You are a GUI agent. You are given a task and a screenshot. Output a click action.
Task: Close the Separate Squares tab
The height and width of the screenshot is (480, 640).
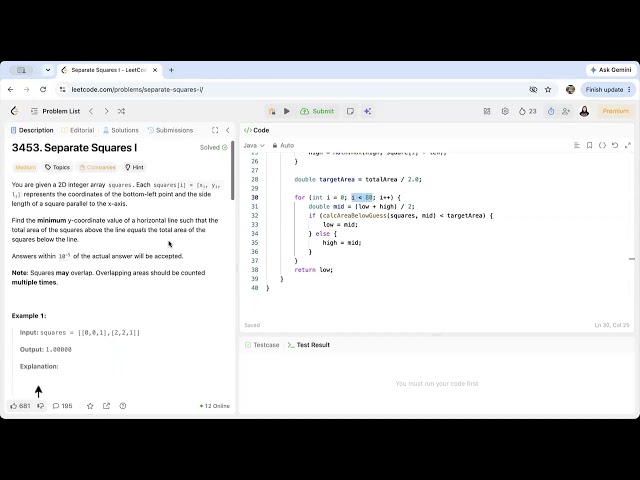click(155, 70)
